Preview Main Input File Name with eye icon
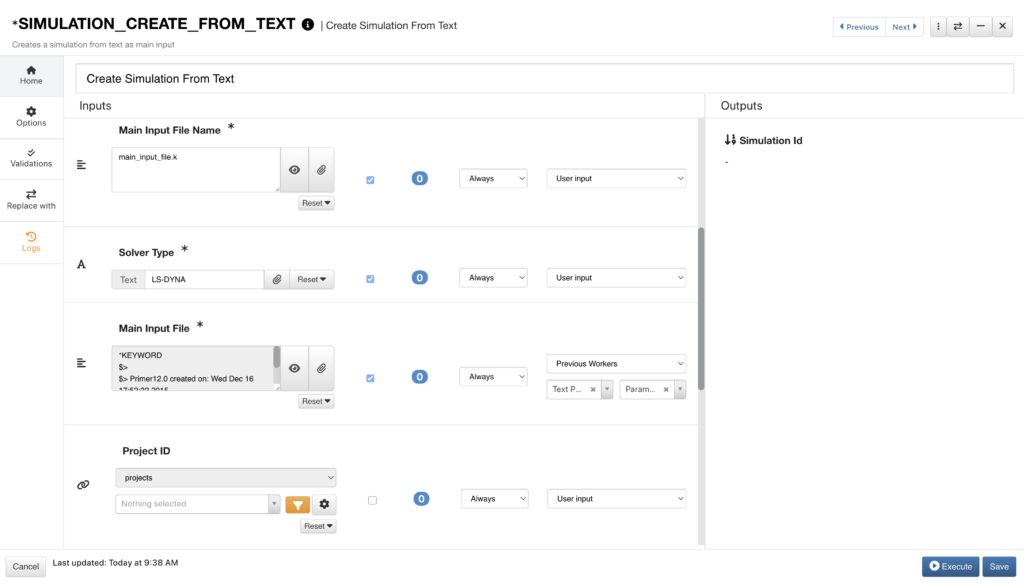1024x585 pixels. tap(295, 170)
